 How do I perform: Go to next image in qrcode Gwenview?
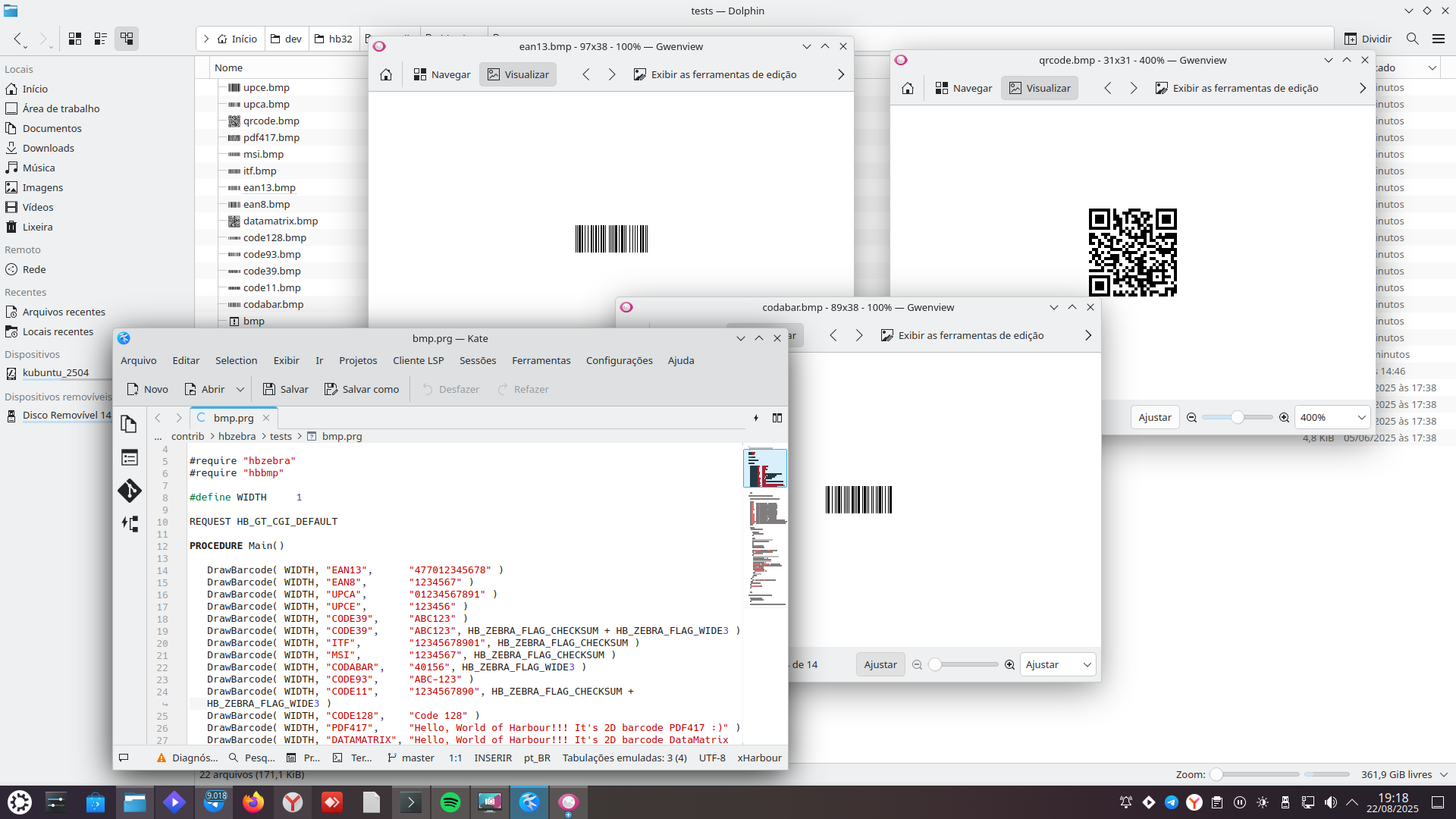1134,88
